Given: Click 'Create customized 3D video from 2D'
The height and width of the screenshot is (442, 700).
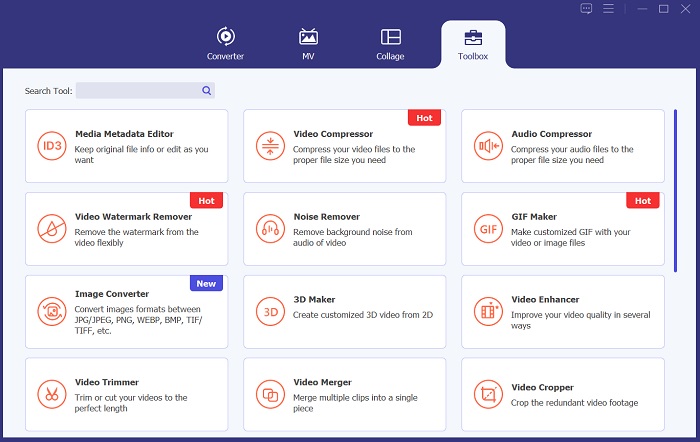Looking at the screenshot, I should 363,315.
